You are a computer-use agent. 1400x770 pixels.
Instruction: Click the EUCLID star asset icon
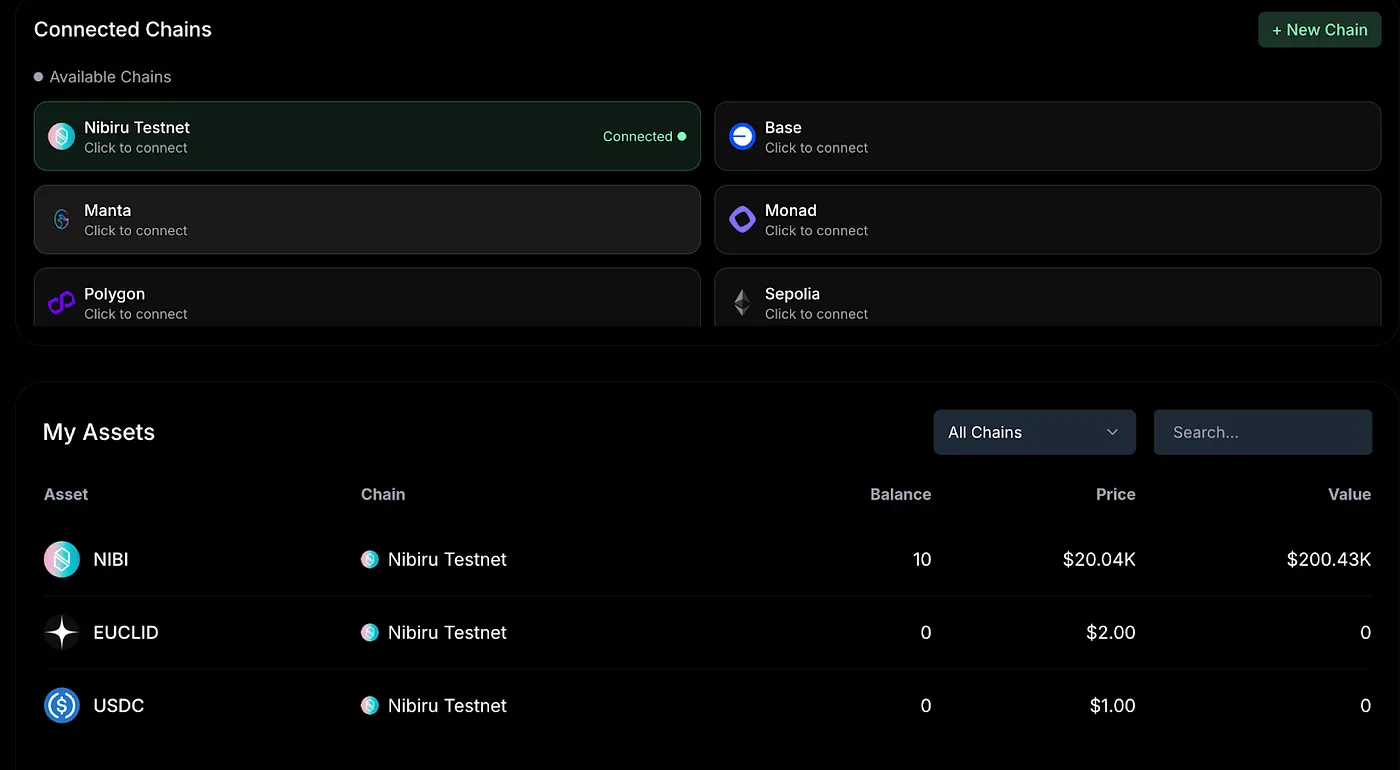coord(62,632)
